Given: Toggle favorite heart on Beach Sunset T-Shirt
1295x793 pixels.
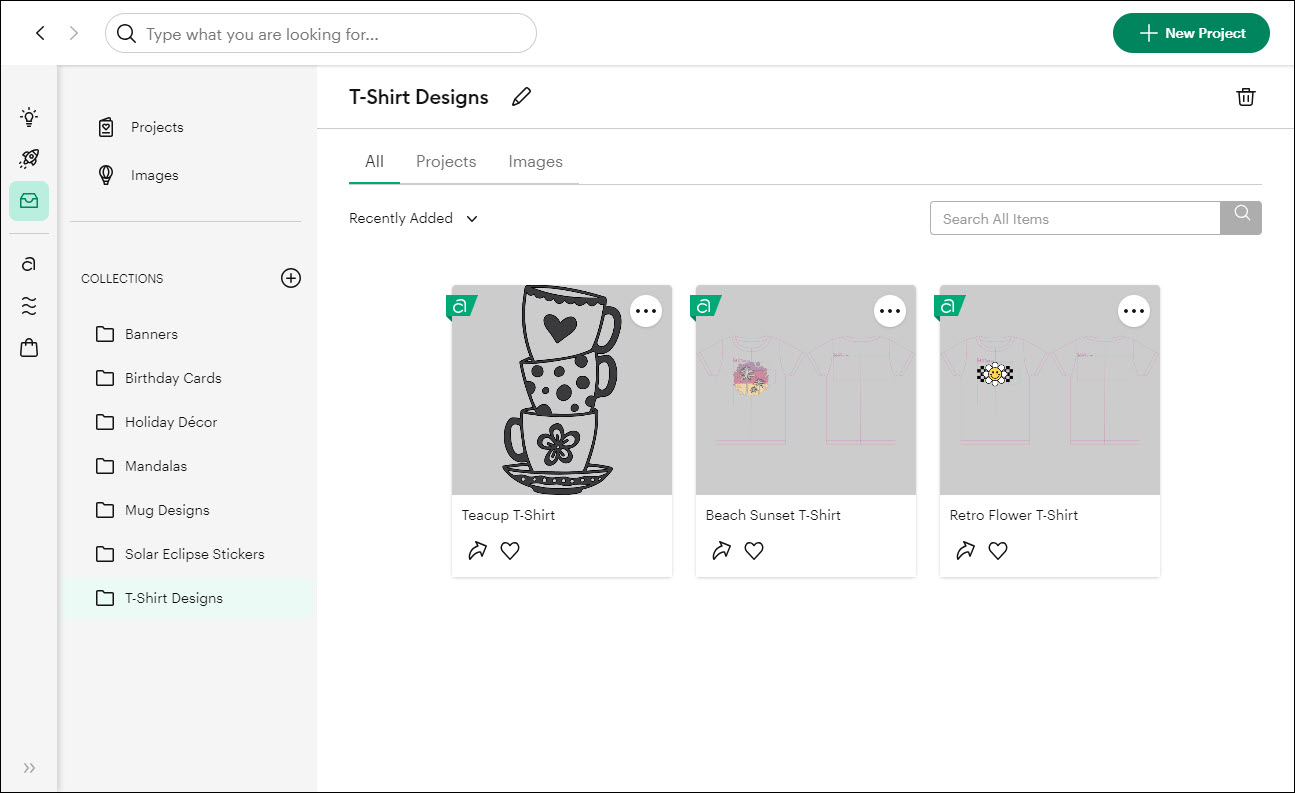Looking at the screenshot, I should pos(754,550).
